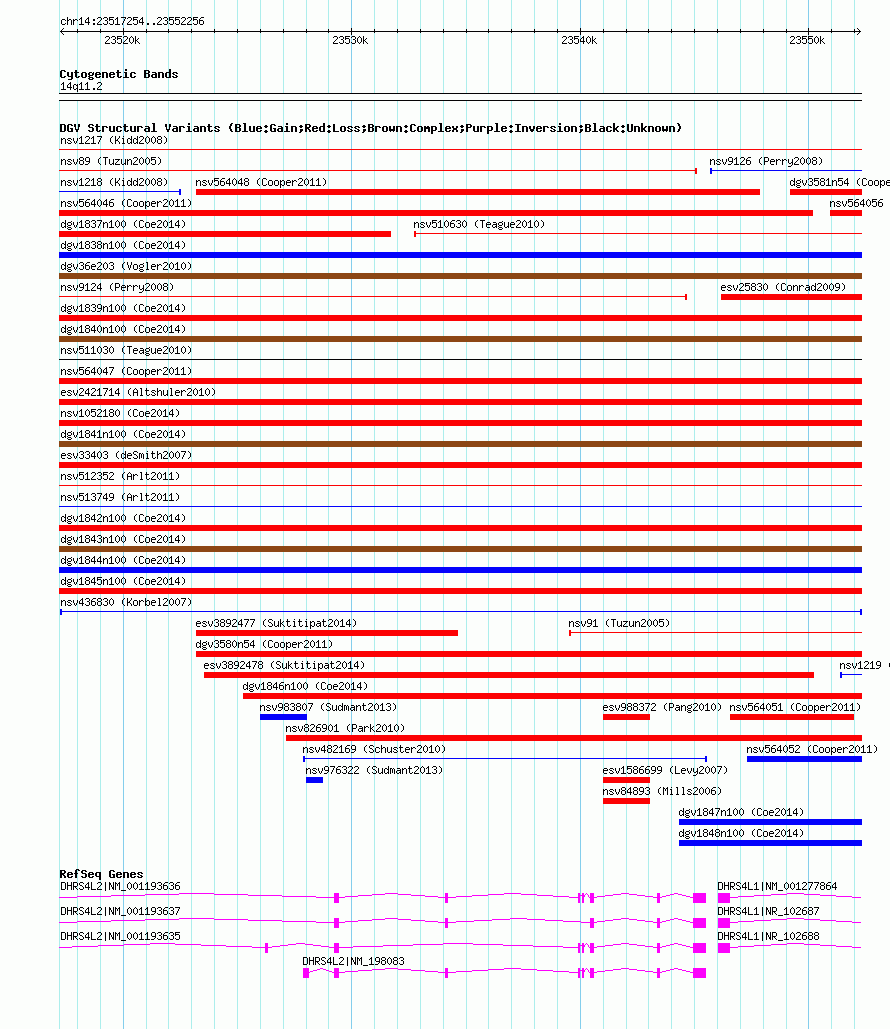Select the 23530k ruler tick label
The height and width of the screenshot is (1029, 890).
(x=350, y=40)
